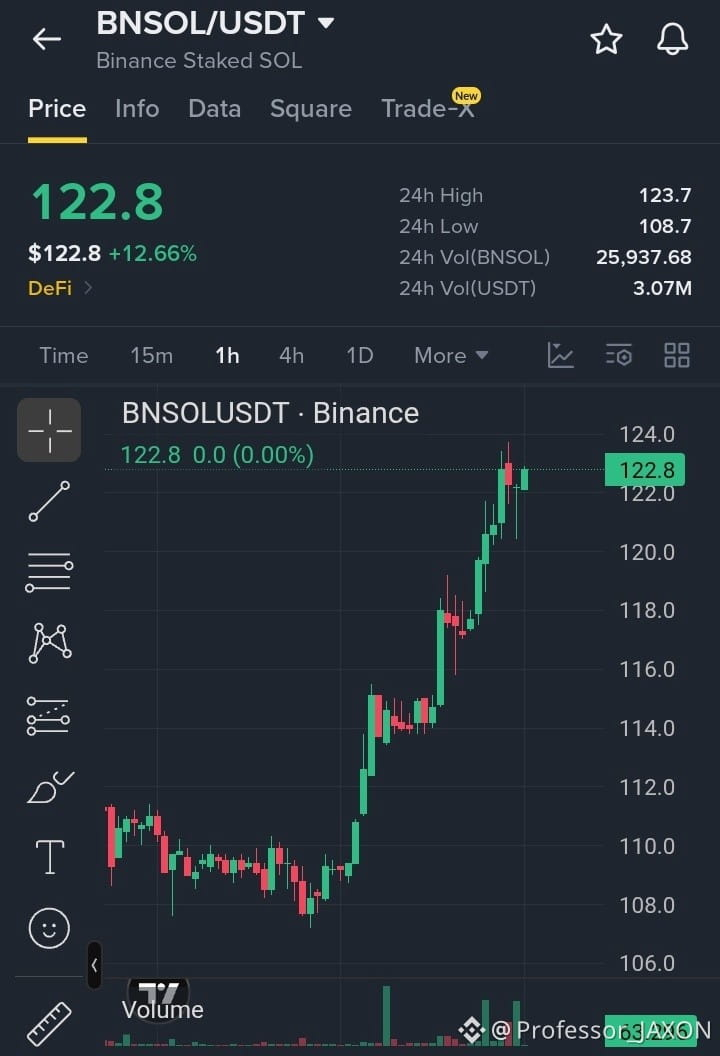Click the 24h High value 123.7
Viewport: 720px width, 1056px height.
point(665,195)
